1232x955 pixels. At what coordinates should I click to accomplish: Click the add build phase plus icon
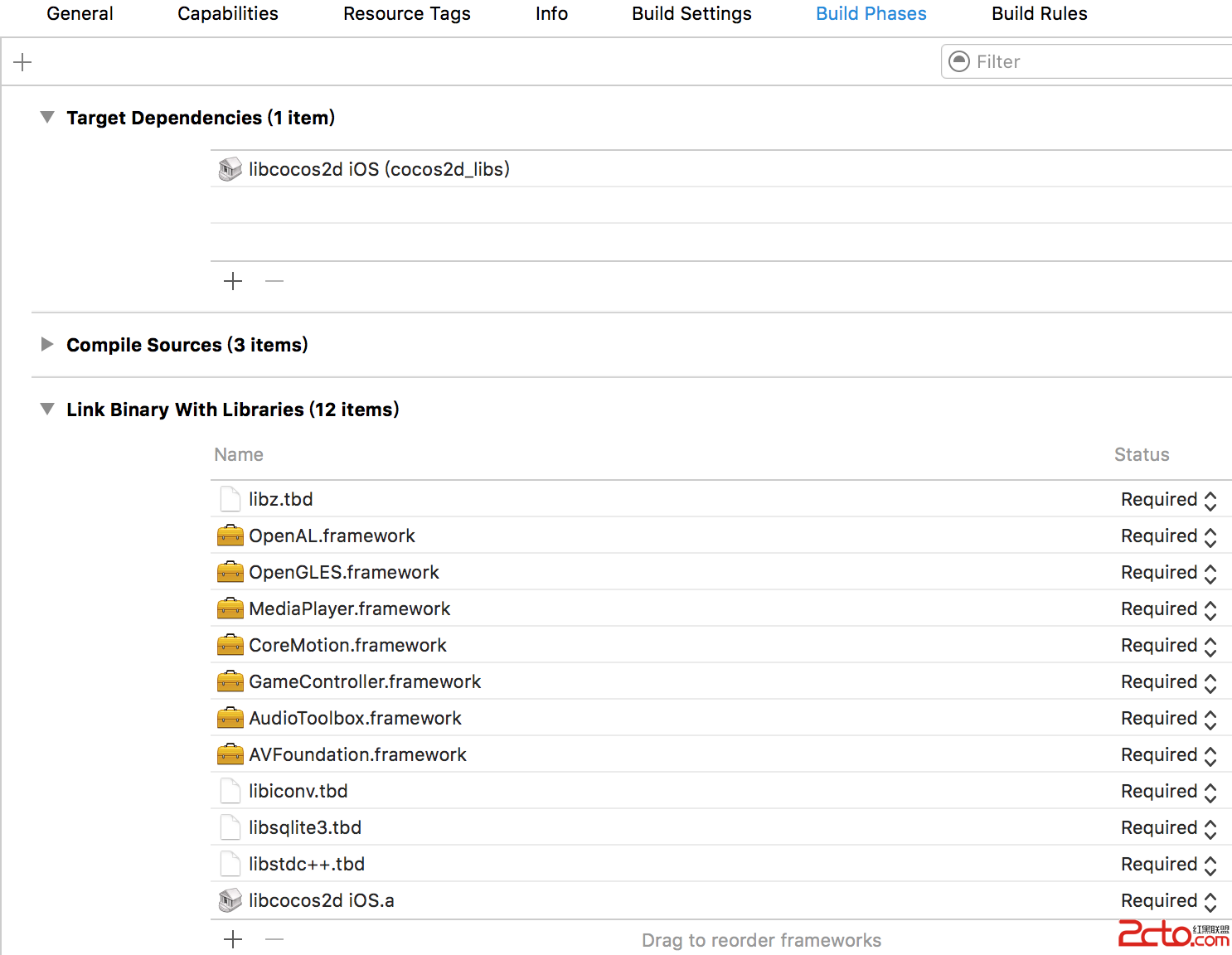22,62
